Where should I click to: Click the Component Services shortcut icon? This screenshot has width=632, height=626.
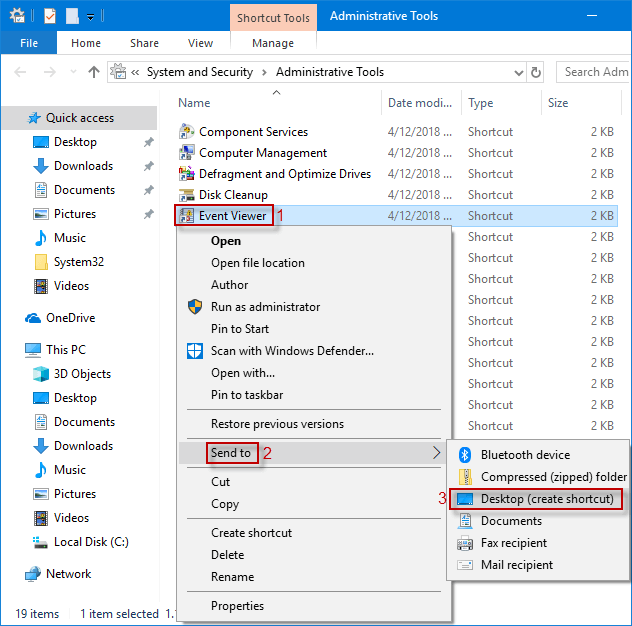tap(186, 132)
